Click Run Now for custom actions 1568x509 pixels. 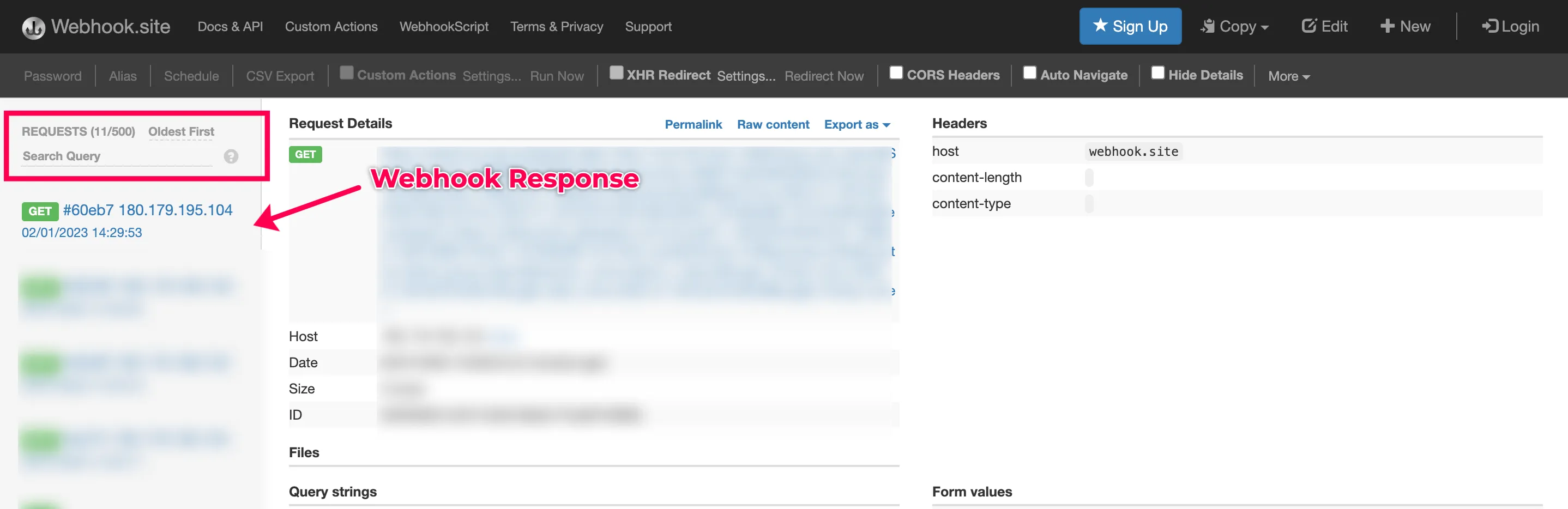556,76
